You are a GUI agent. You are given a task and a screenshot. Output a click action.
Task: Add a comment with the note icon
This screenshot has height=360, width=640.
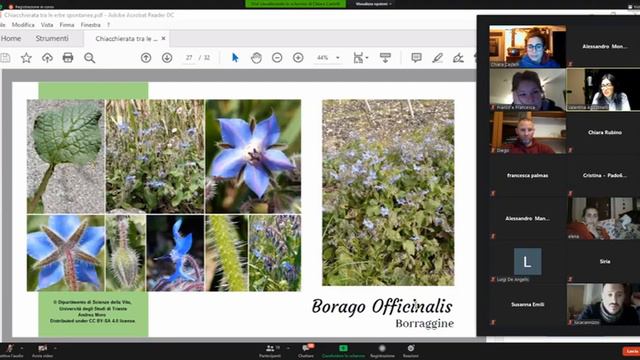click(416, 58)
